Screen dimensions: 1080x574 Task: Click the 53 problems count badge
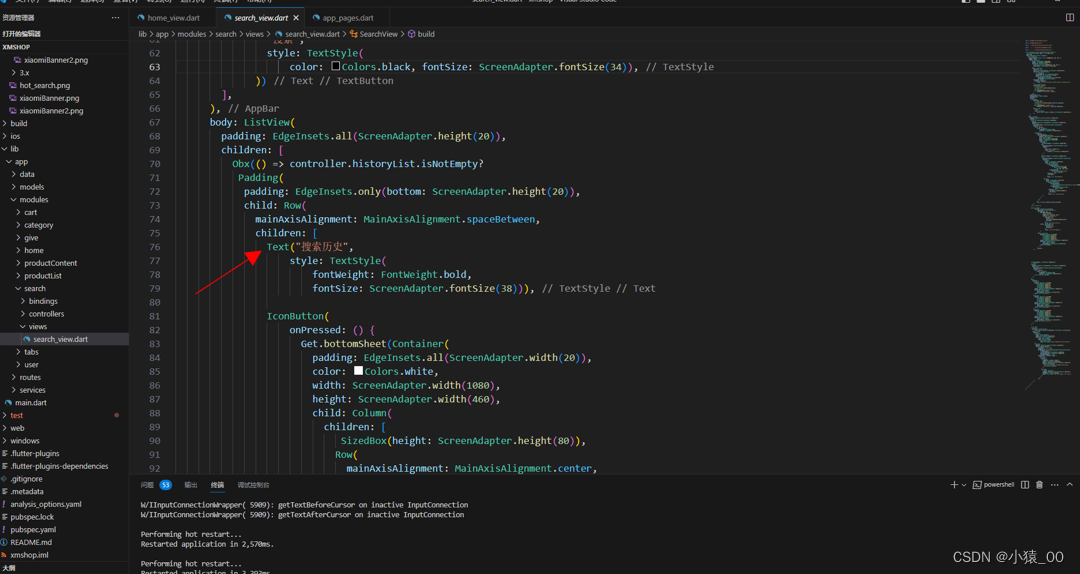pyautogui.click(x=165, y=485)
